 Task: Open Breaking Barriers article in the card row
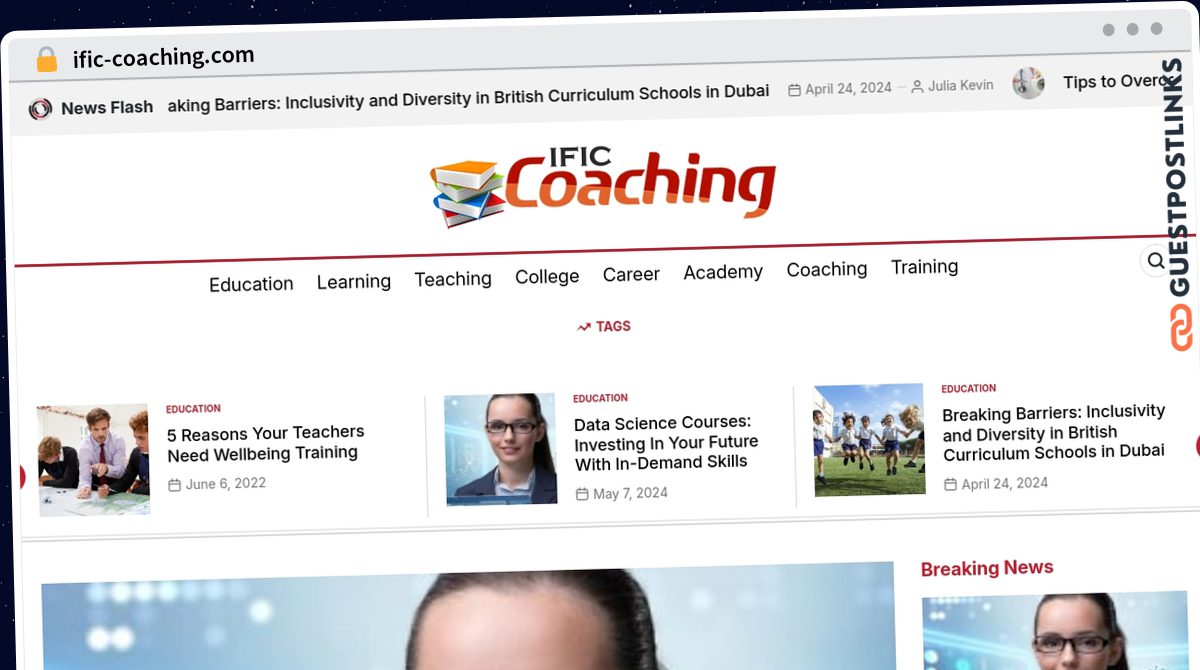pos(1054,432)
